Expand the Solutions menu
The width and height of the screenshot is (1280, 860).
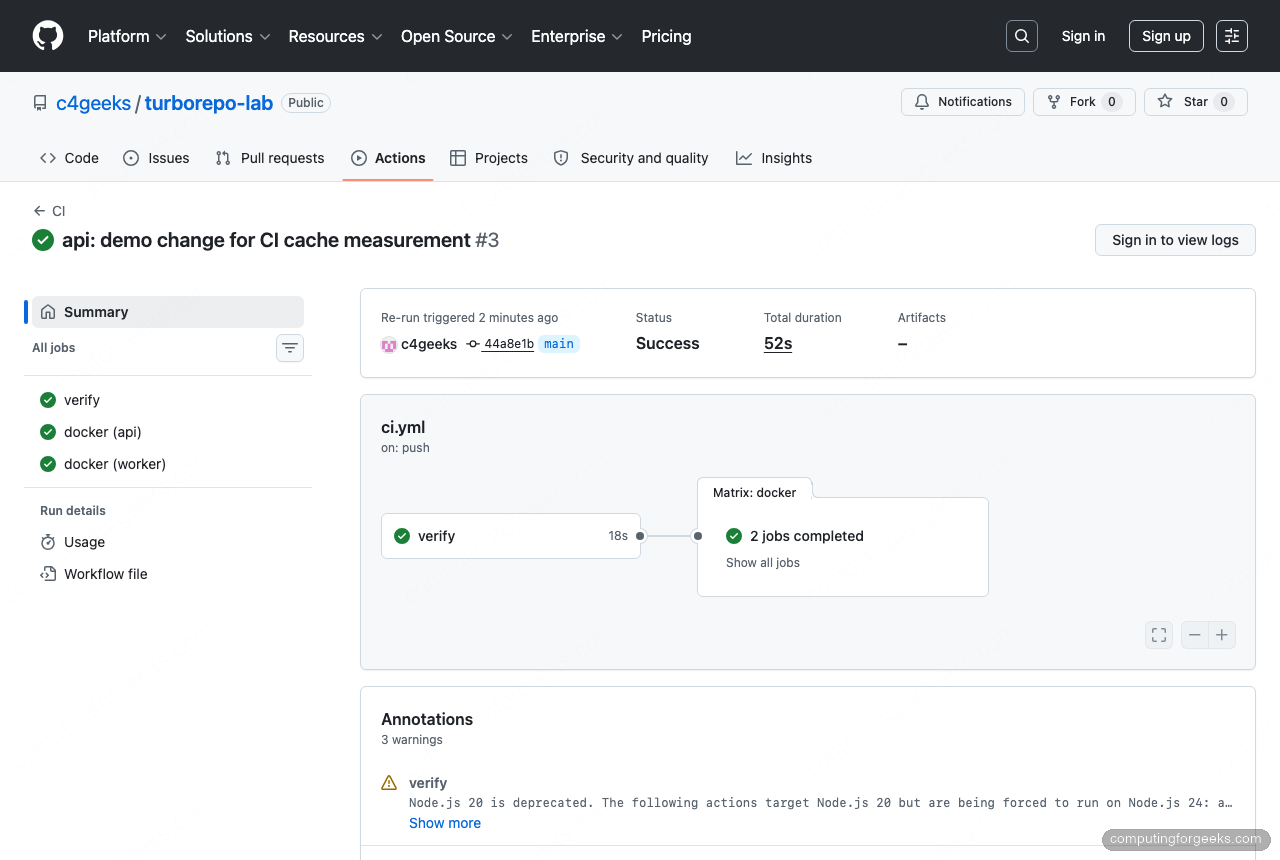coord(228,36)
